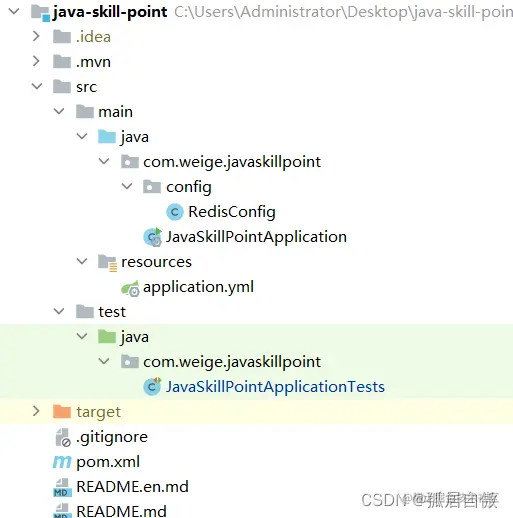The image size is (513, 518).
Task: Select the test folder name
Action: pos(112,312)
